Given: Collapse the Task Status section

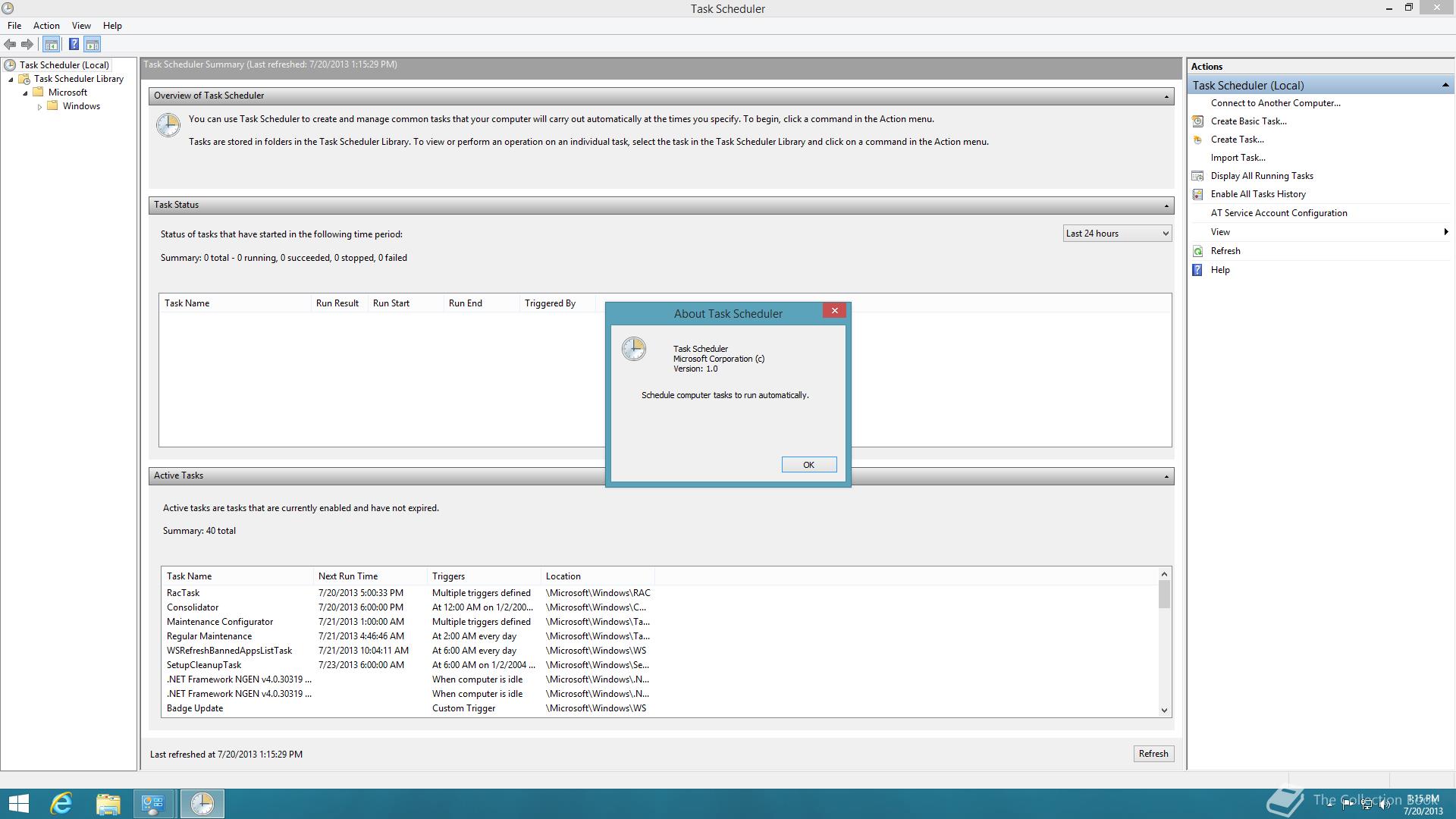Looking at the screenshot, I should pyautogui.click(x=1166, y=206).
